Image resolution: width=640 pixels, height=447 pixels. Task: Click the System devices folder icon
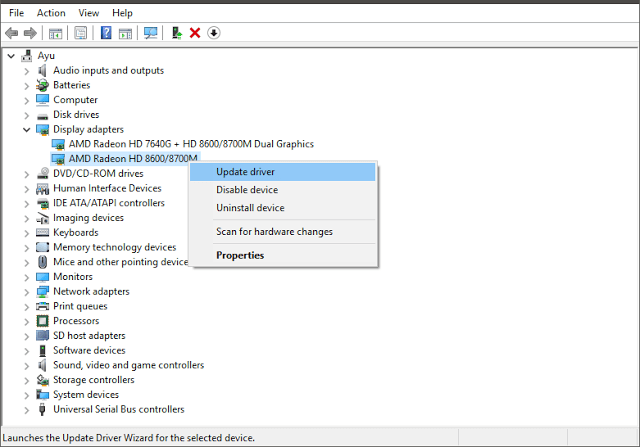tap(42, 394)
